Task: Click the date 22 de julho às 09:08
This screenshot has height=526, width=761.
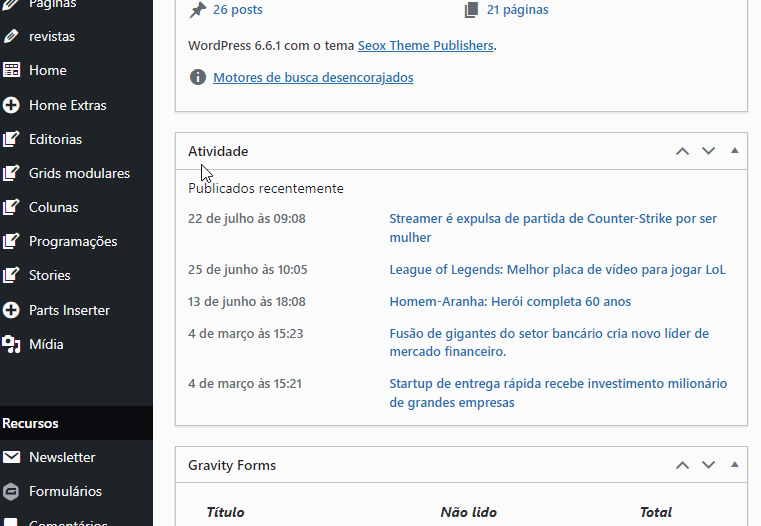Action: 247,219
